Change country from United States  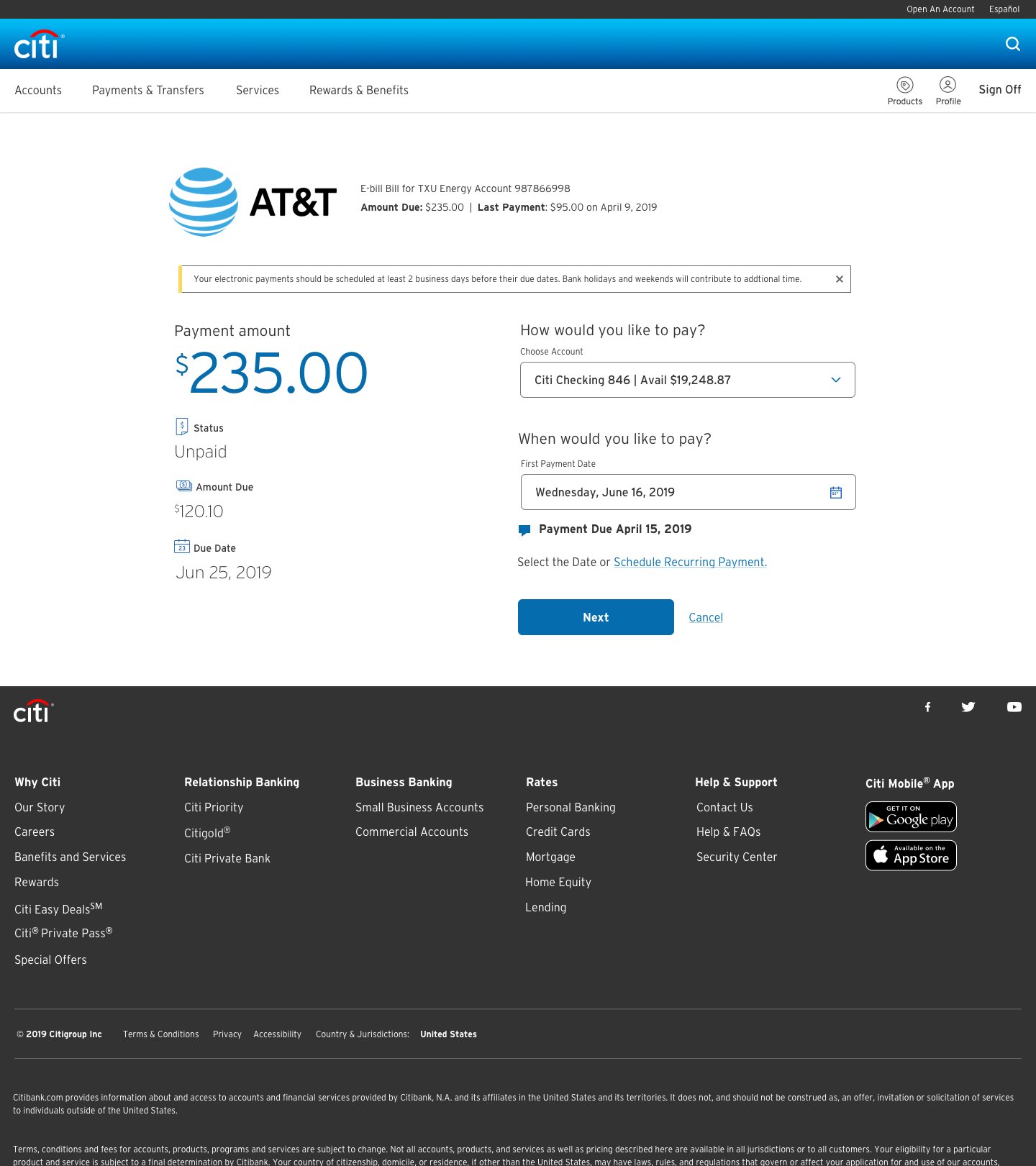click(x=448, y=1034)
